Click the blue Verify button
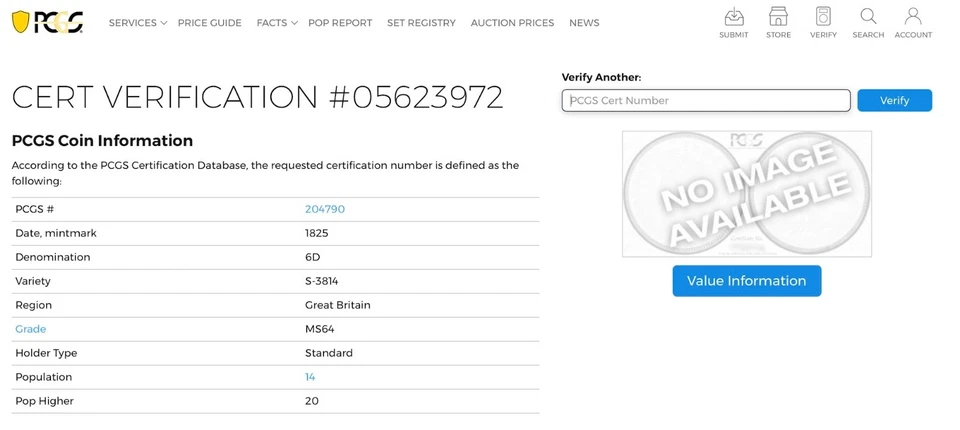The width and height of the screenshot is (960, 430). coord(894,100)
